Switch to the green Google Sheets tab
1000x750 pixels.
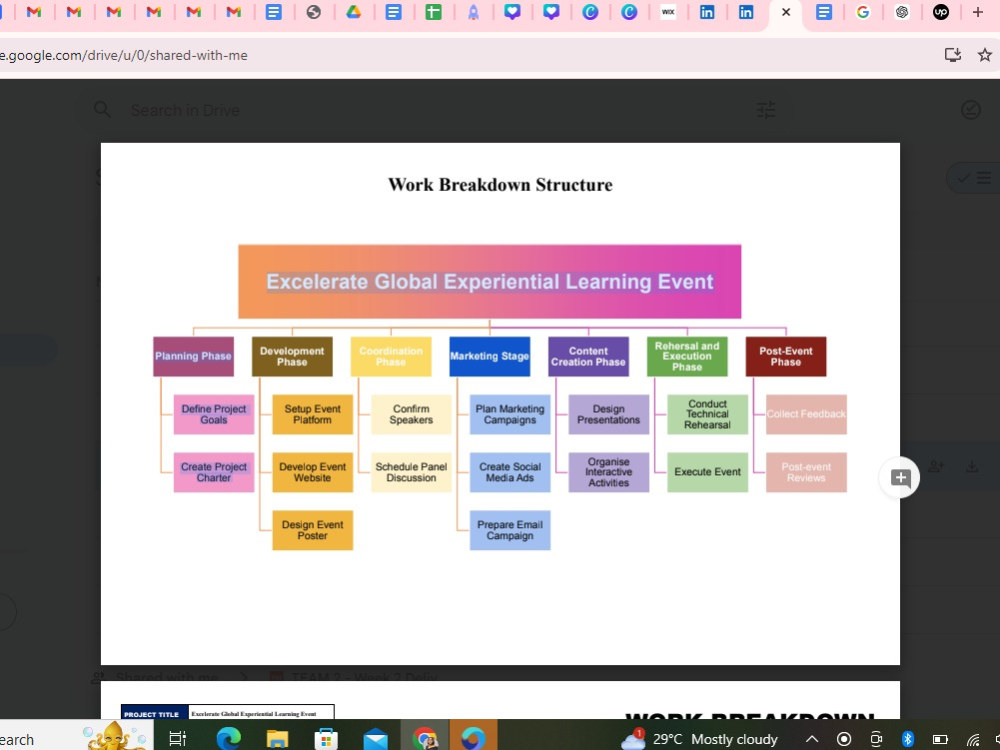pos(433,11)
